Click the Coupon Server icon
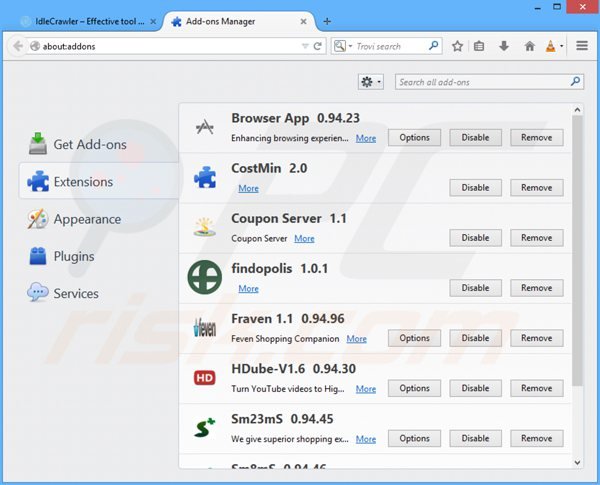 [204, 227]
